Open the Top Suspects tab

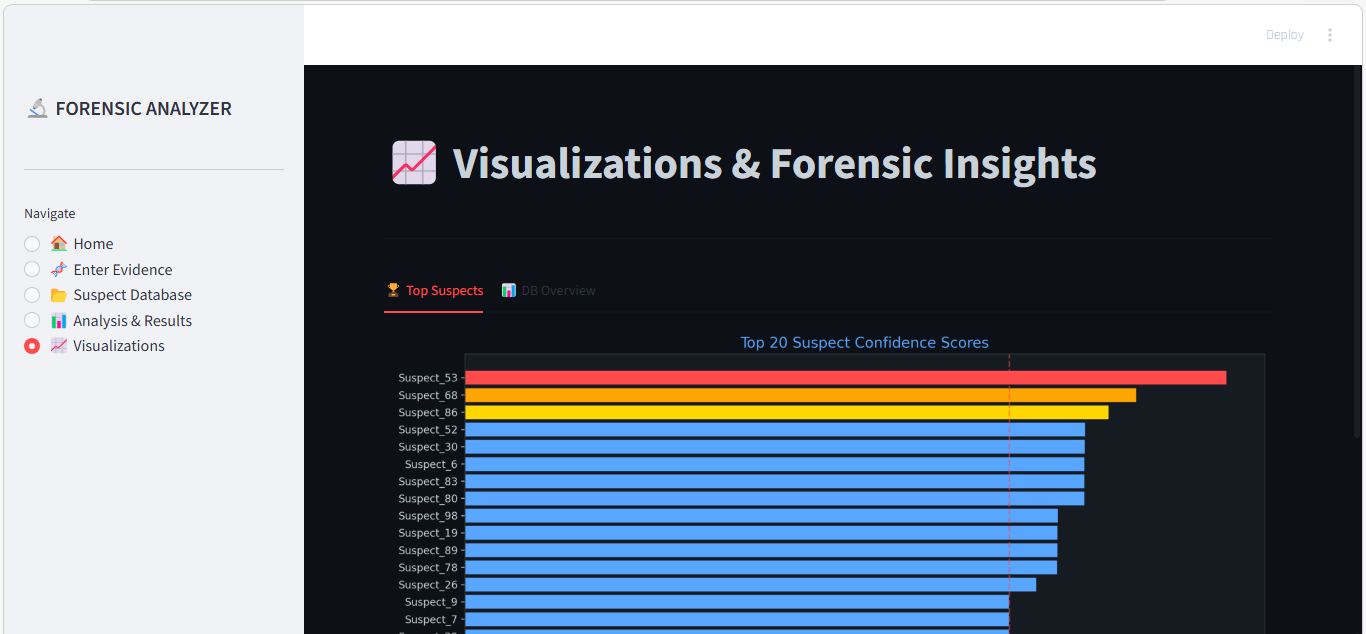434,291
